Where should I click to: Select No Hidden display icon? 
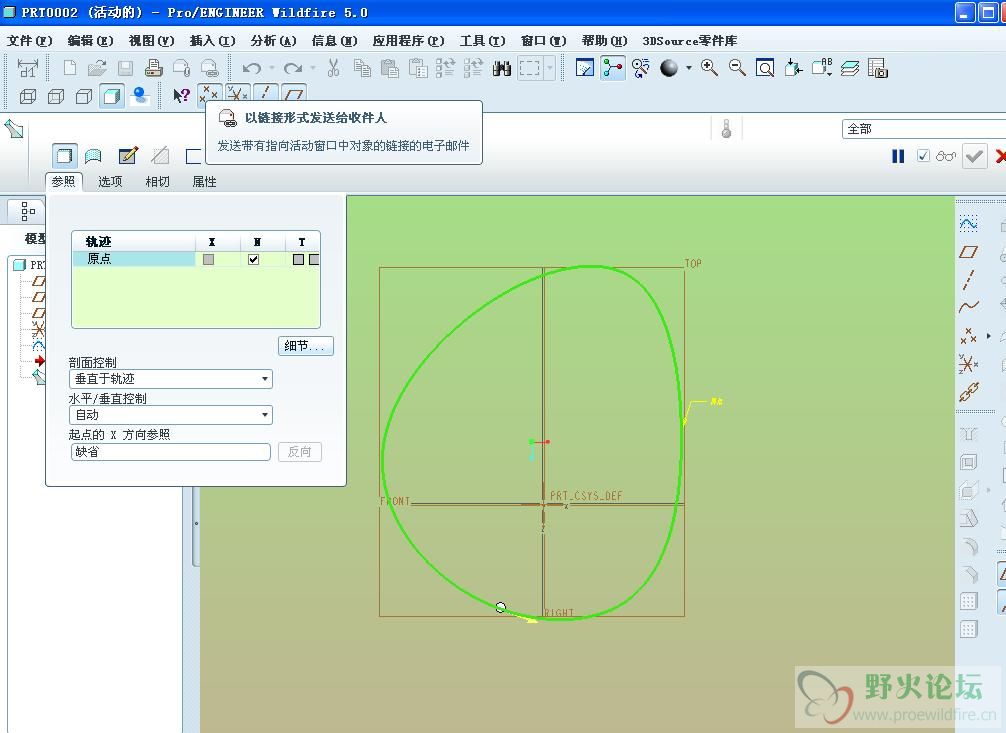coord(84,96)
